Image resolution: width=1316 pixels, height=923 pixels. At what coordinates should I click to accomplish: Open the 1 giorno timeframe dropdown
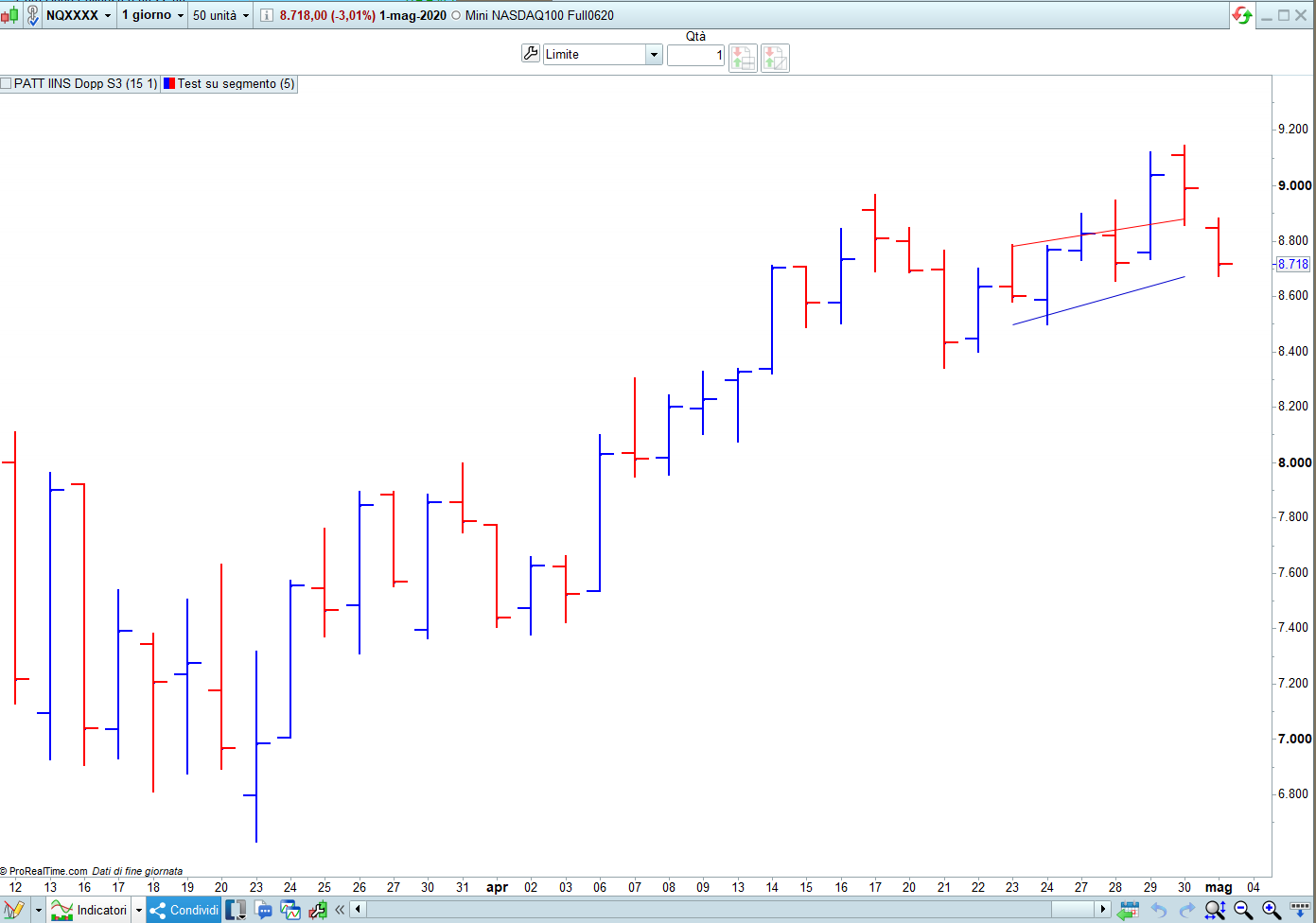coord(153,15)
